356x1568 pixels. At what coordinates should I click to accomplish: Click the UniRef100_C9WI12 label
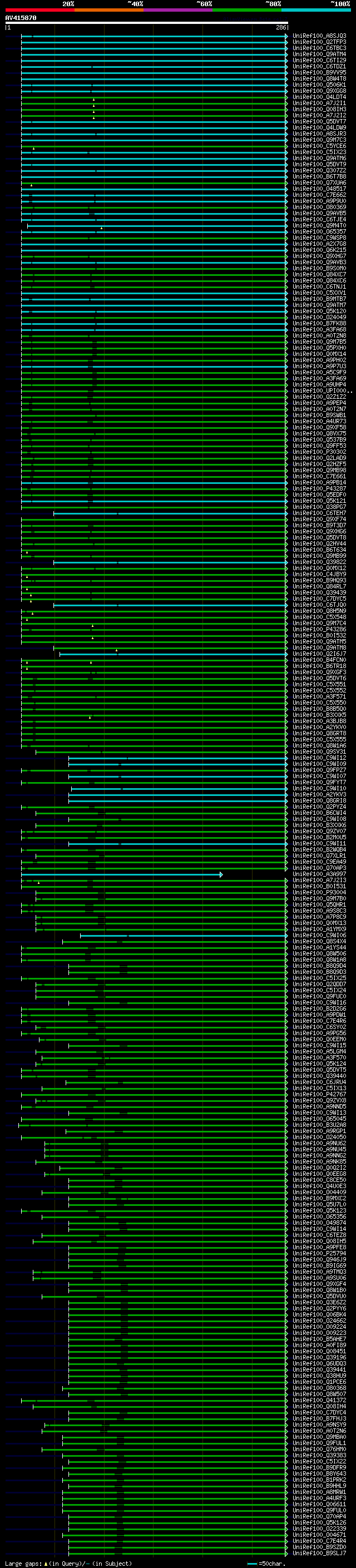[x=319, y=759]
